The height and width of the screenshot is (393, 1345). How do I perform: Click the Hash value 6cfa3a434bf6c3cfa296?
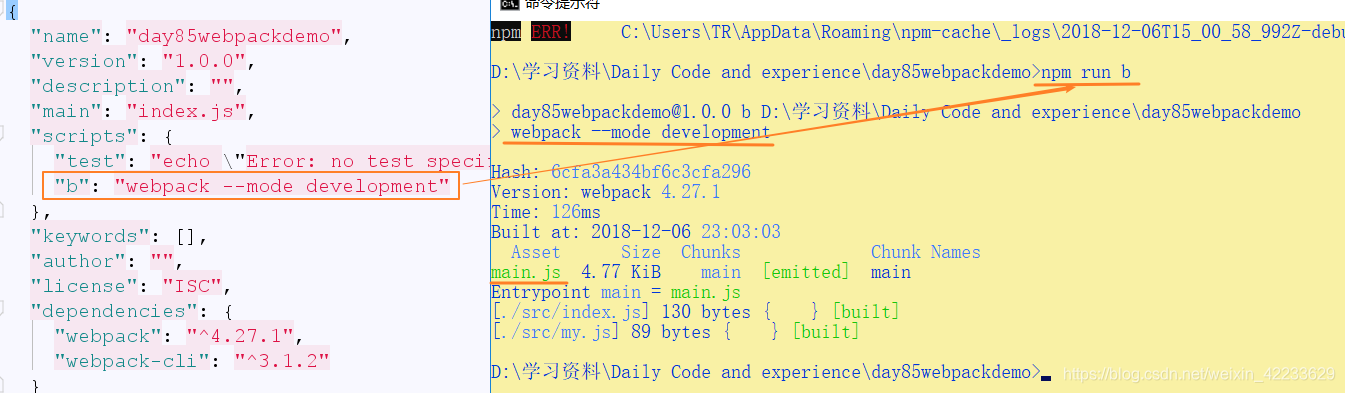pyautogui.click(x=651, y=172)
